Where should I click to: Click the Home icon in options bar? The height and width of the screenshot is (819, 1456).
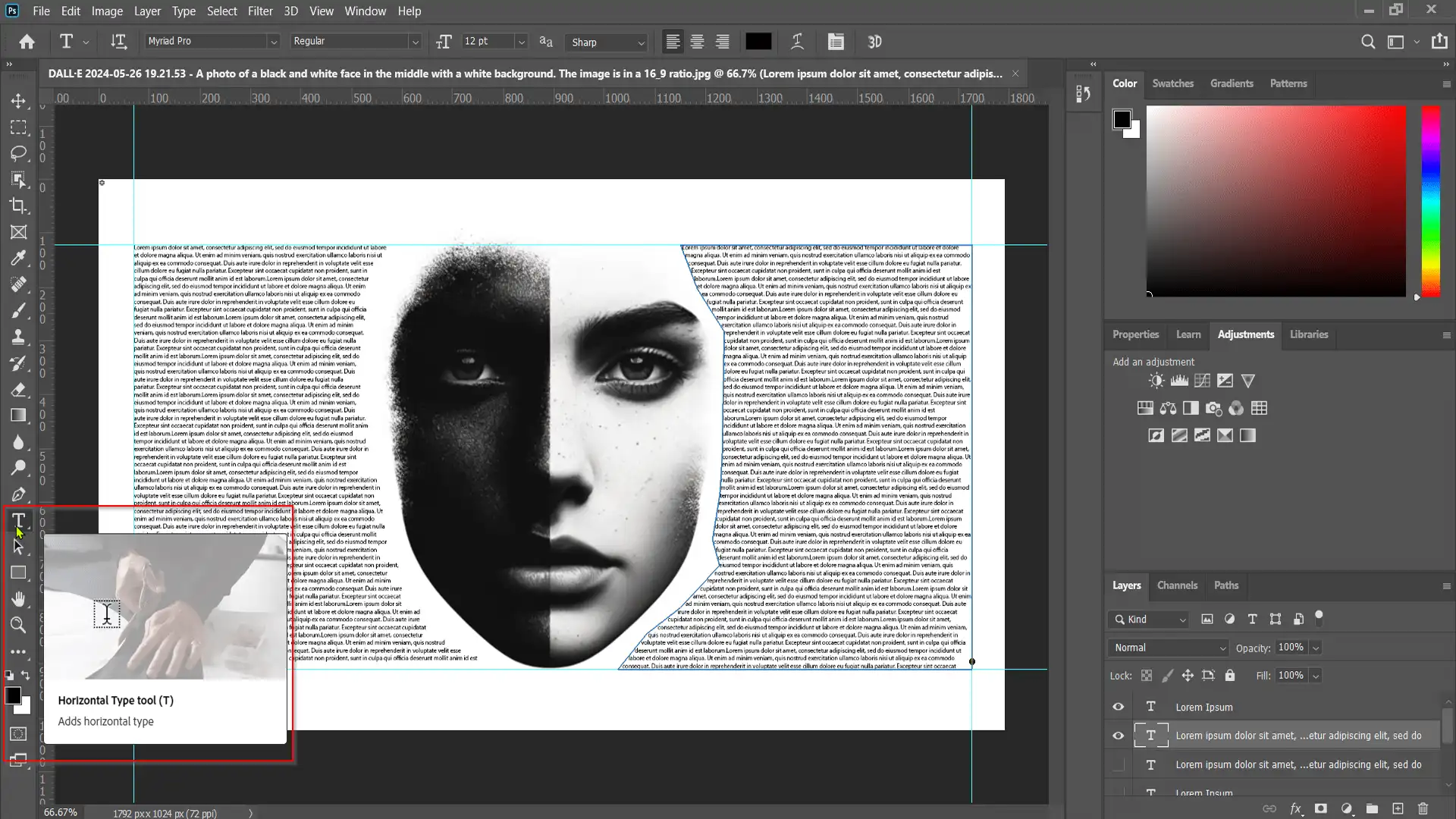[27, 42]
